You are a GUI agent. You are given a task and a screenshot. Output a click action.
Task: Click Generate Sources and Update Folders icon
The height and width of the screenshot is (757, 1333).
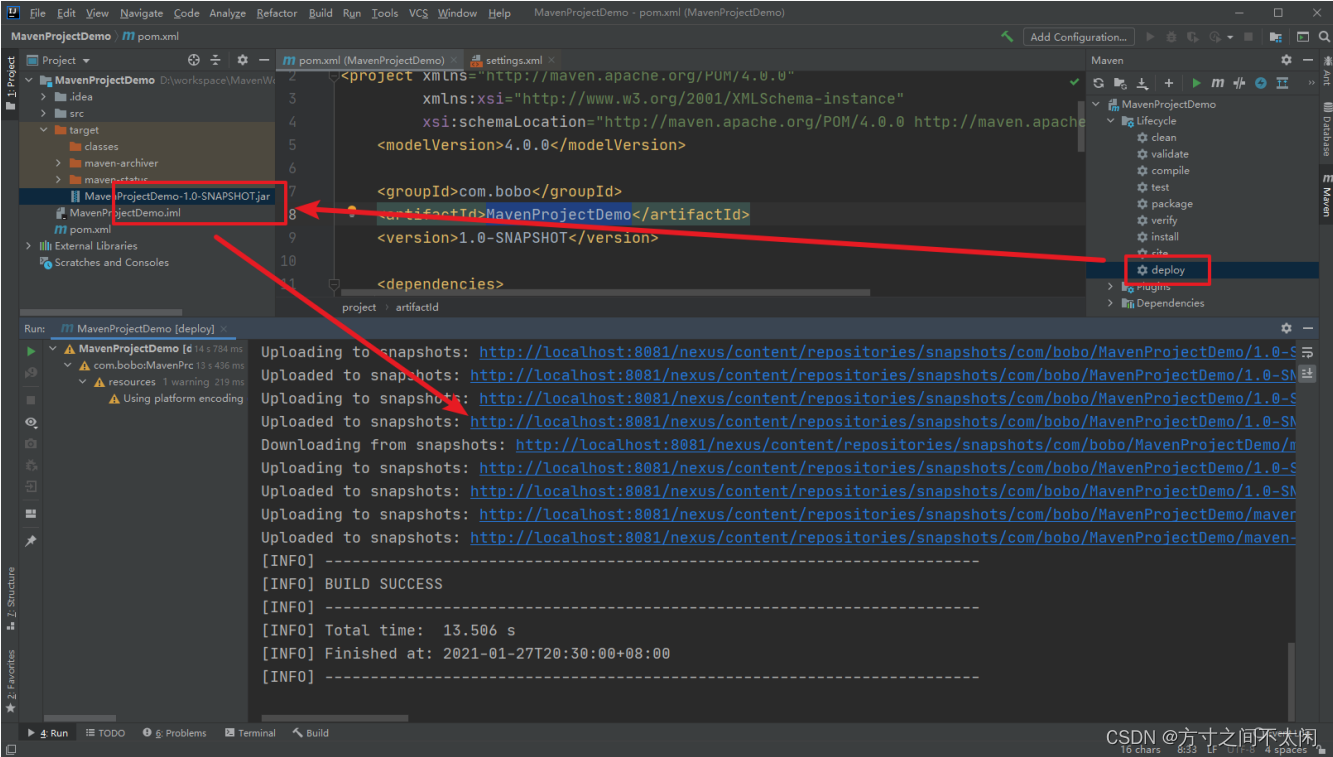(1120, 83)
